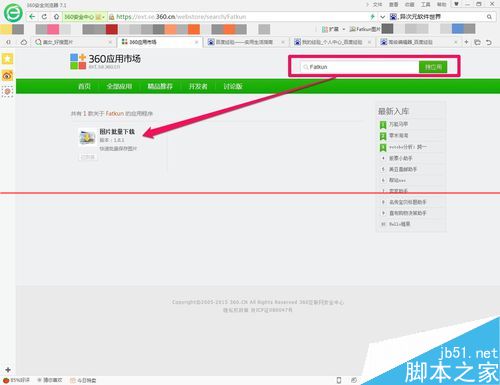Click the browser address bar URL

click(181, 17)
